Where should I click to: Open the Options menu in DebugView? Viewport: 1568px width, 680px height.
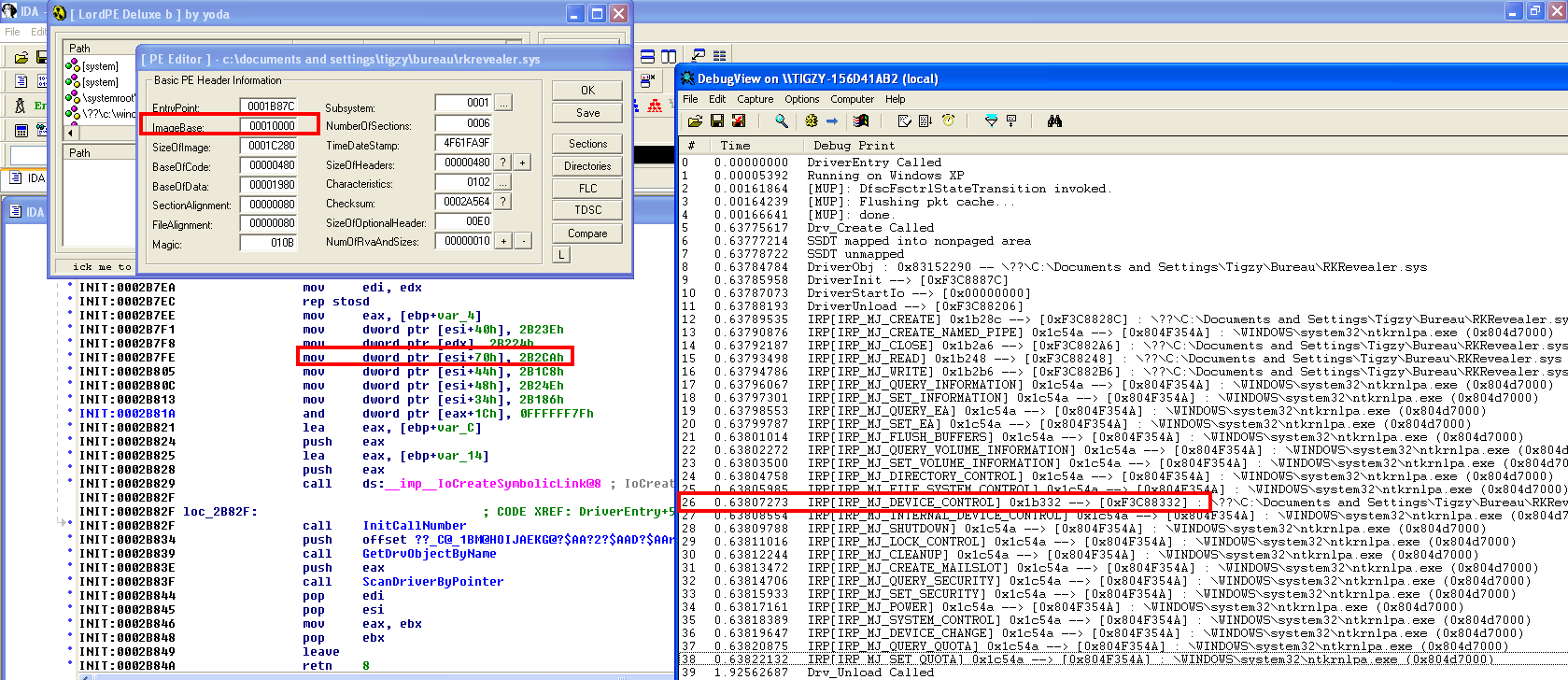pyautogui.click(x=801, y=99)
